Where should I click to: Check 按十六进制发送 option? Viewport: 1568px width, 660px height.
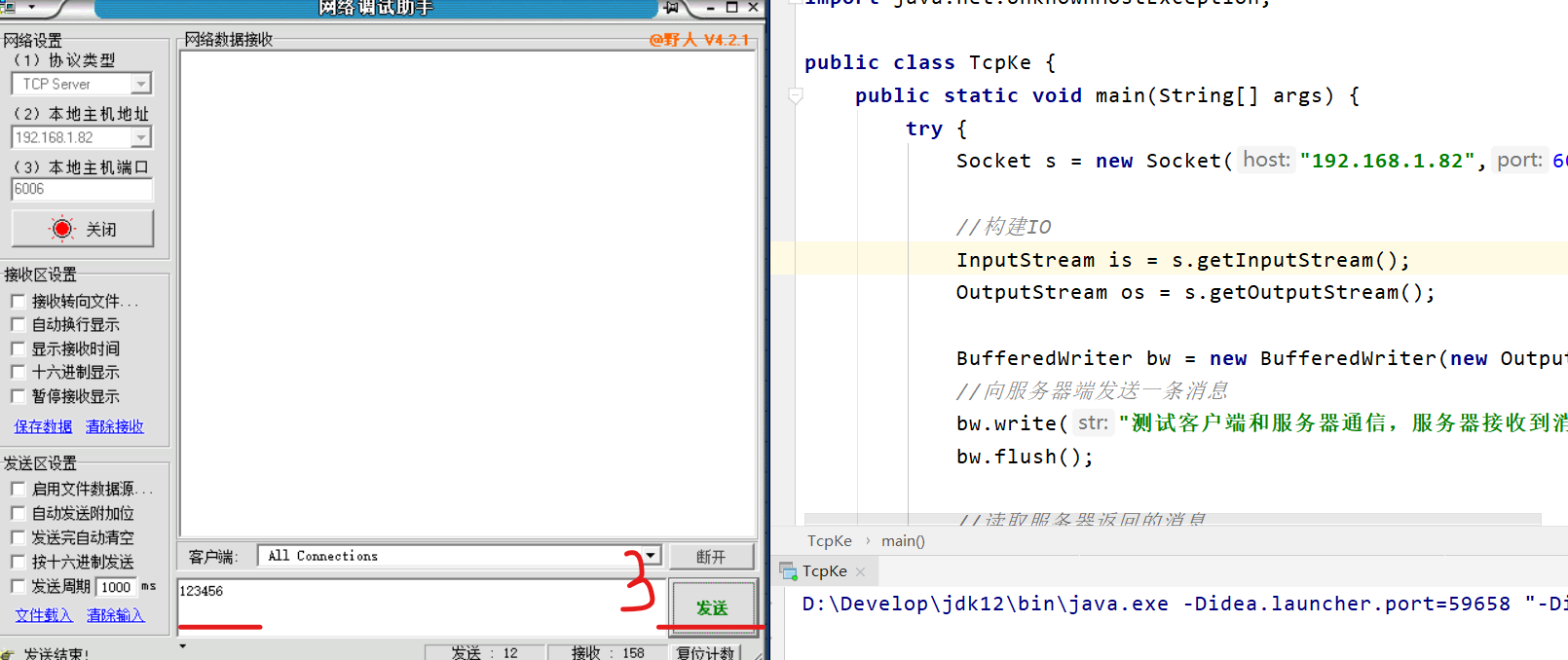(x=18, y=562)
